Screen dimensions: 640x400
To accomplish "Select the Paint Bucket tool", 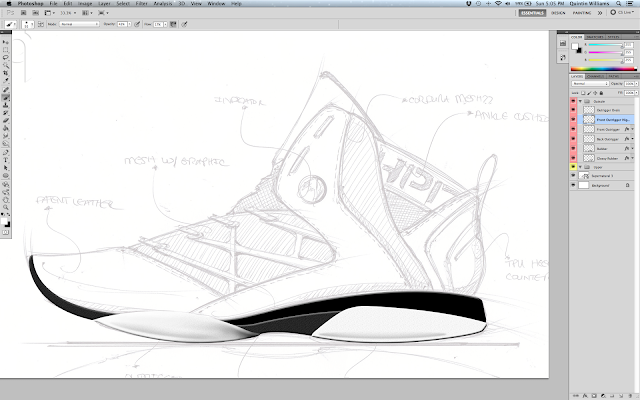I will 6,128.
